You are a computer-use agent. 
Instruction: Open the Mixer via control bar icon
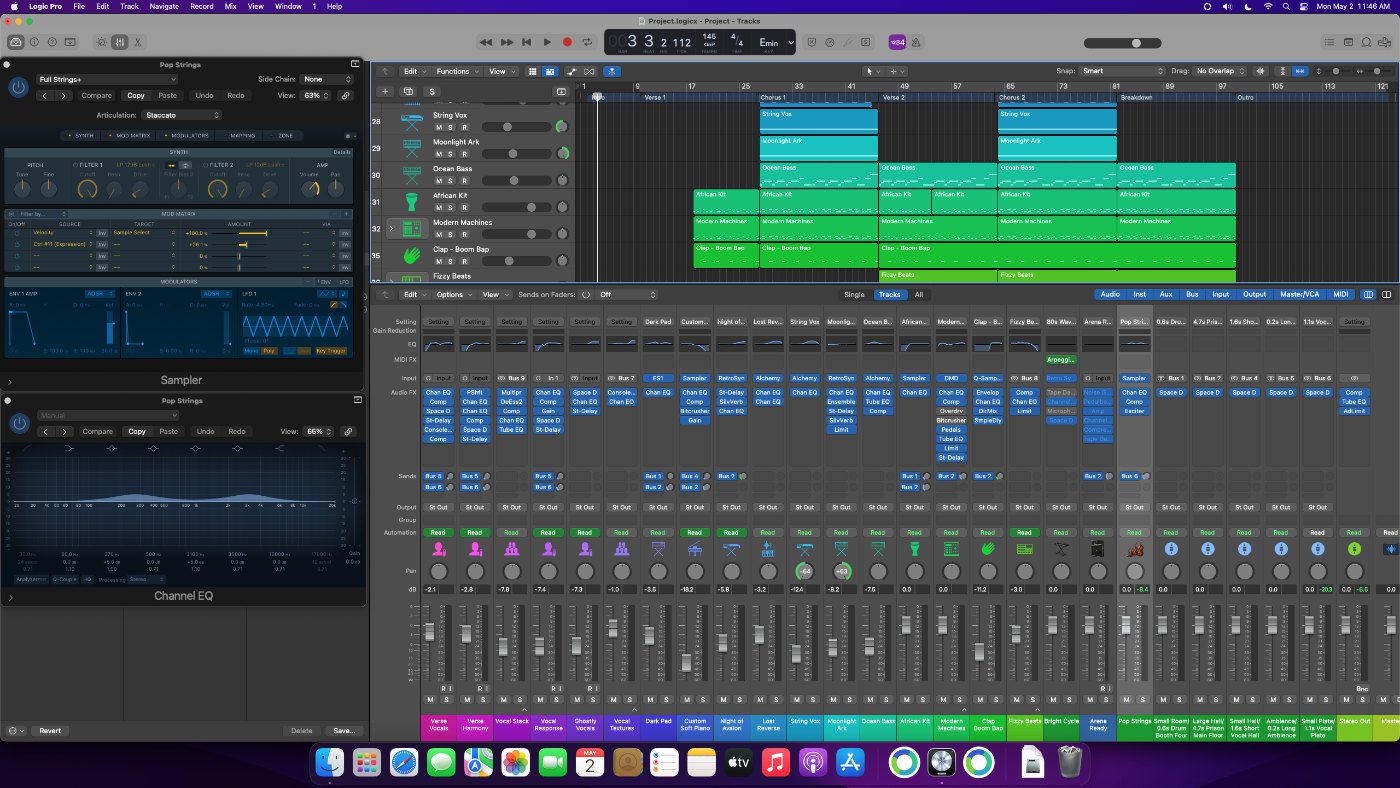pos(119,42)
